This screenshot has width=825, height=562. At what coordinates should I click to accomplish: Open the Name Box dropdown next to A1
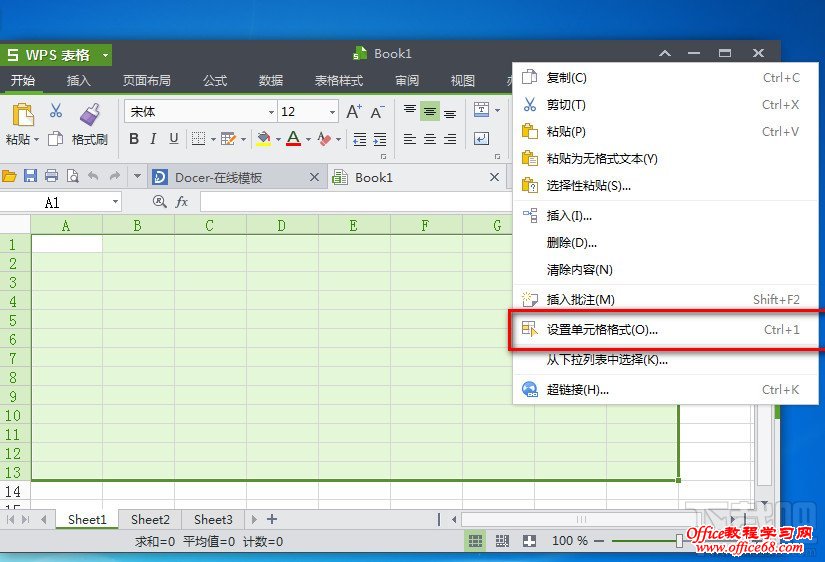(x=115, y=202)
